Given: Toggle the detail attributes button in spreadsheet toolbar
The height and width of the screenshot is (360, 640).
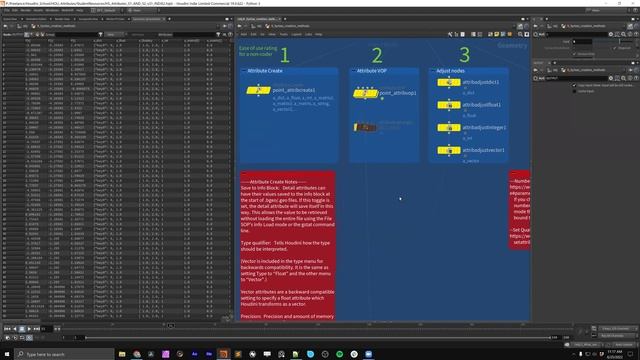Looking at the screenshot, I should [x=42, y=35].
